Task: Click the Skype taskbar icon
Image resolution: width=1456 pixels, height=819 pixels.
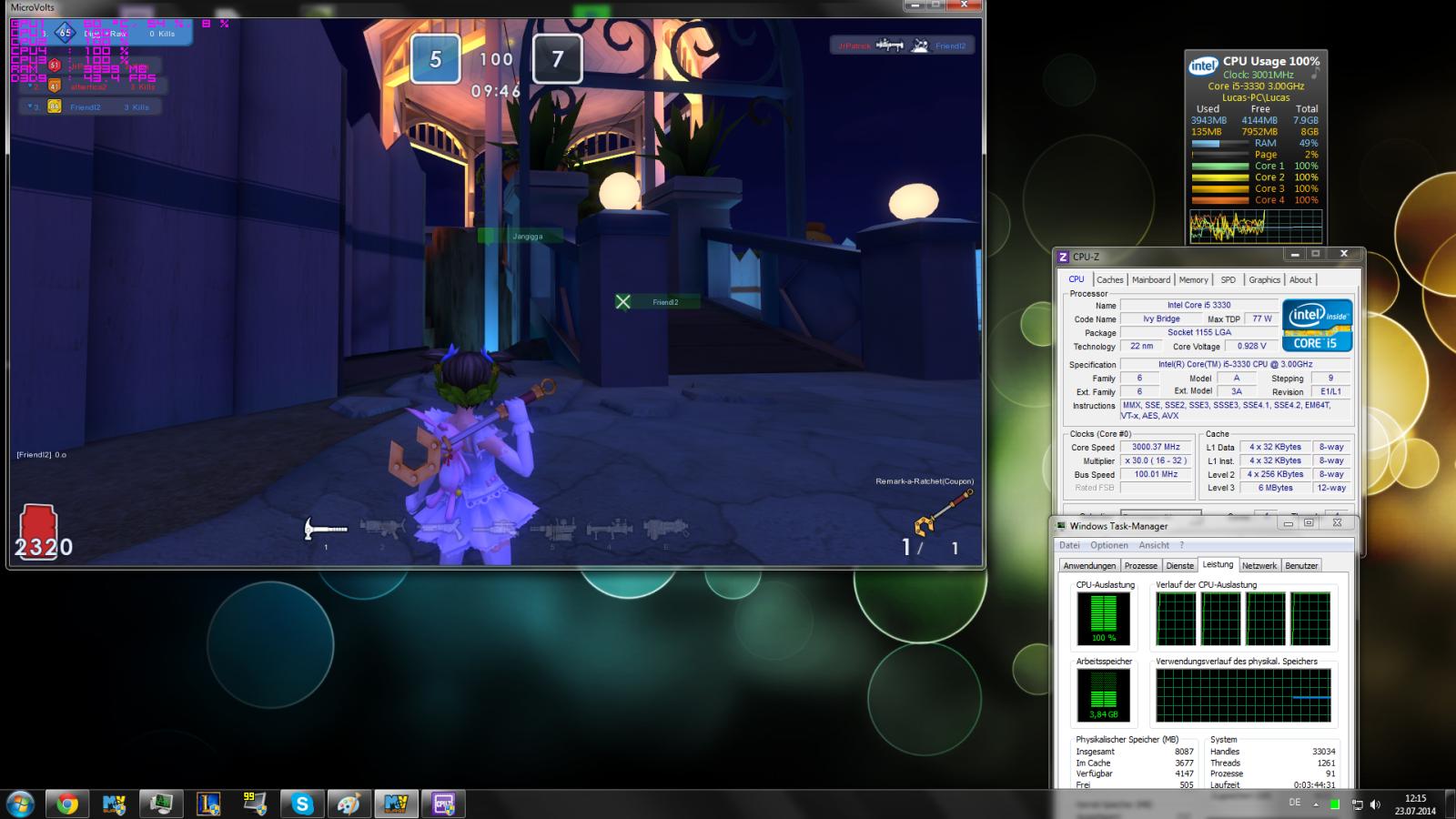Action: coord(302,804)
